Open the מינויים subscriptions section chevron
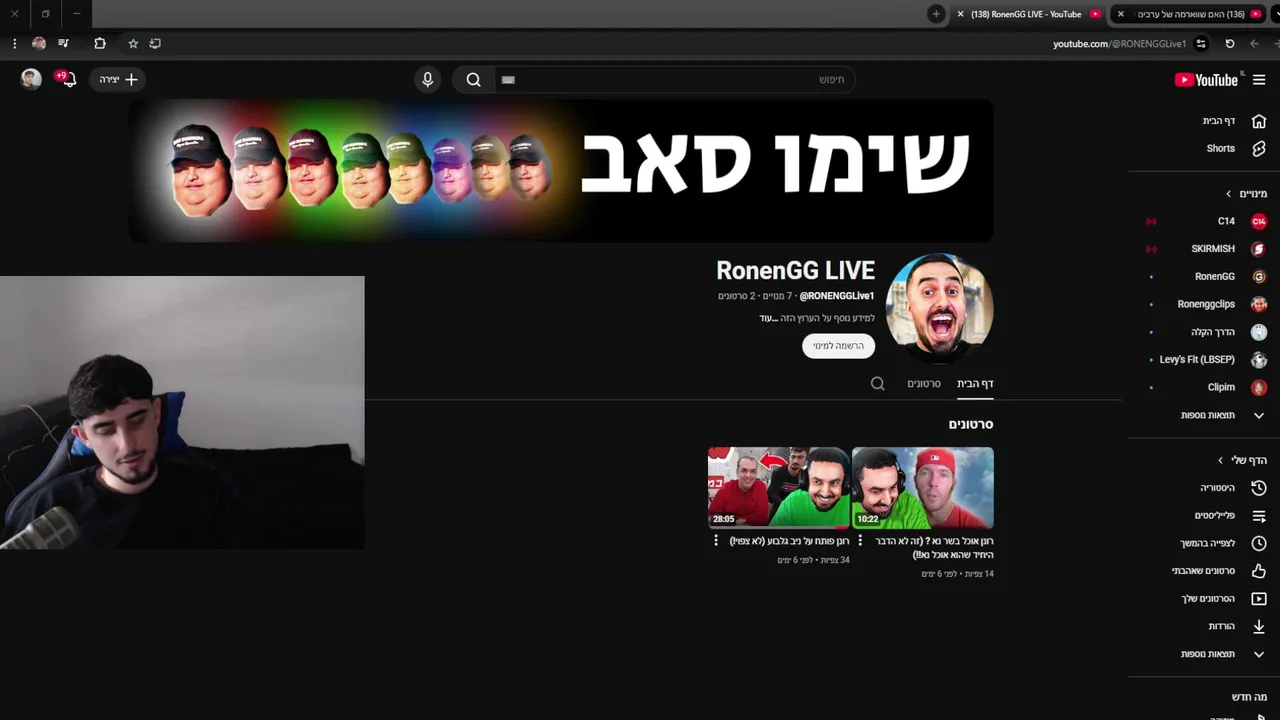The image size is (1280, 720). pos(1229,194)
